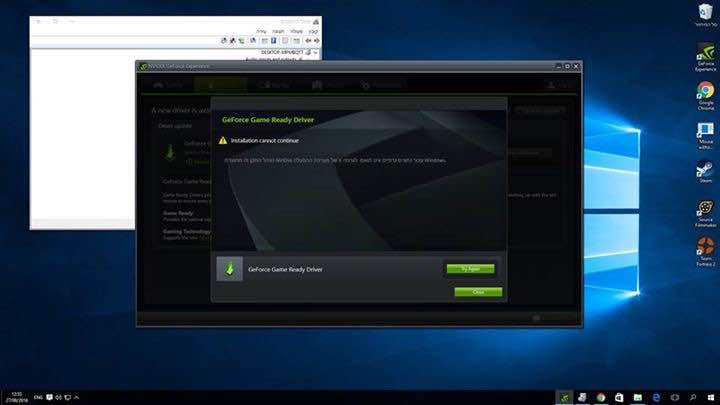The image size is (720, 405).
Task: Open the Action Center notification icon
Action: pyautogui.click(x=49, y=397)
